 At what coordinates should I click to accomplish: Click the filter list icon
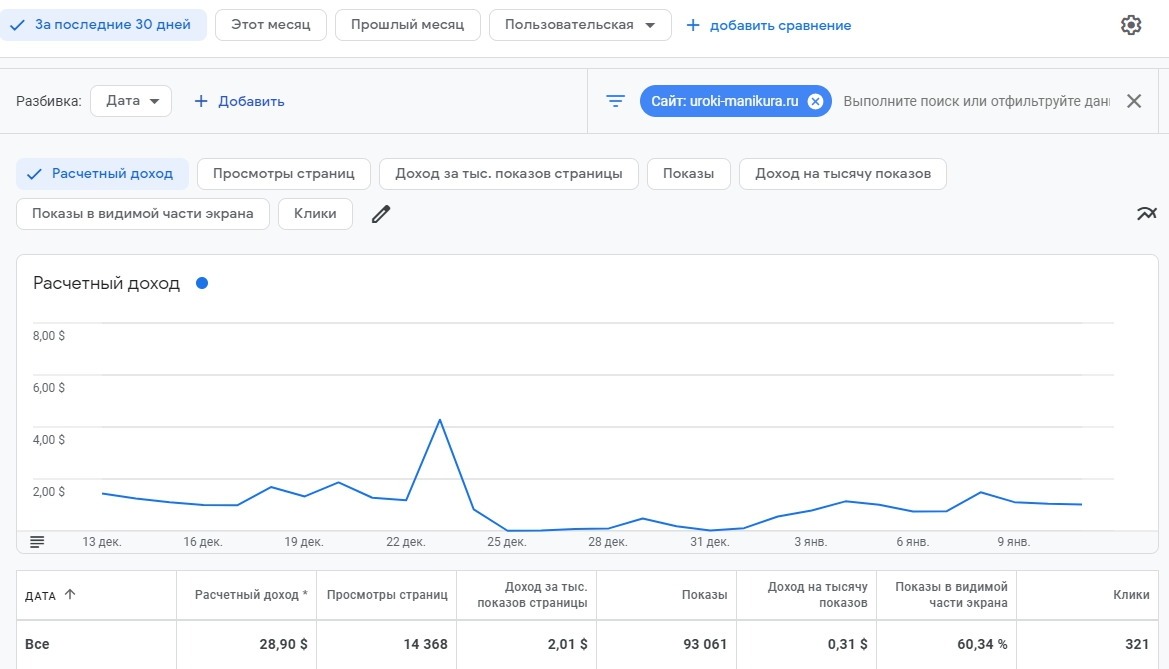point(616,101)
